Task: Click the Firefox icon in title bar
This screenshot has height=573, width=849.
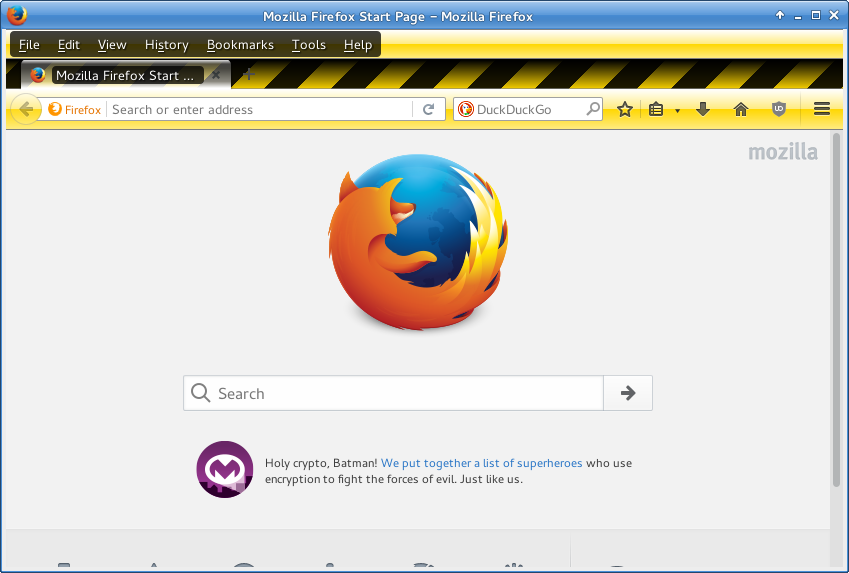Action: (17, 15)
